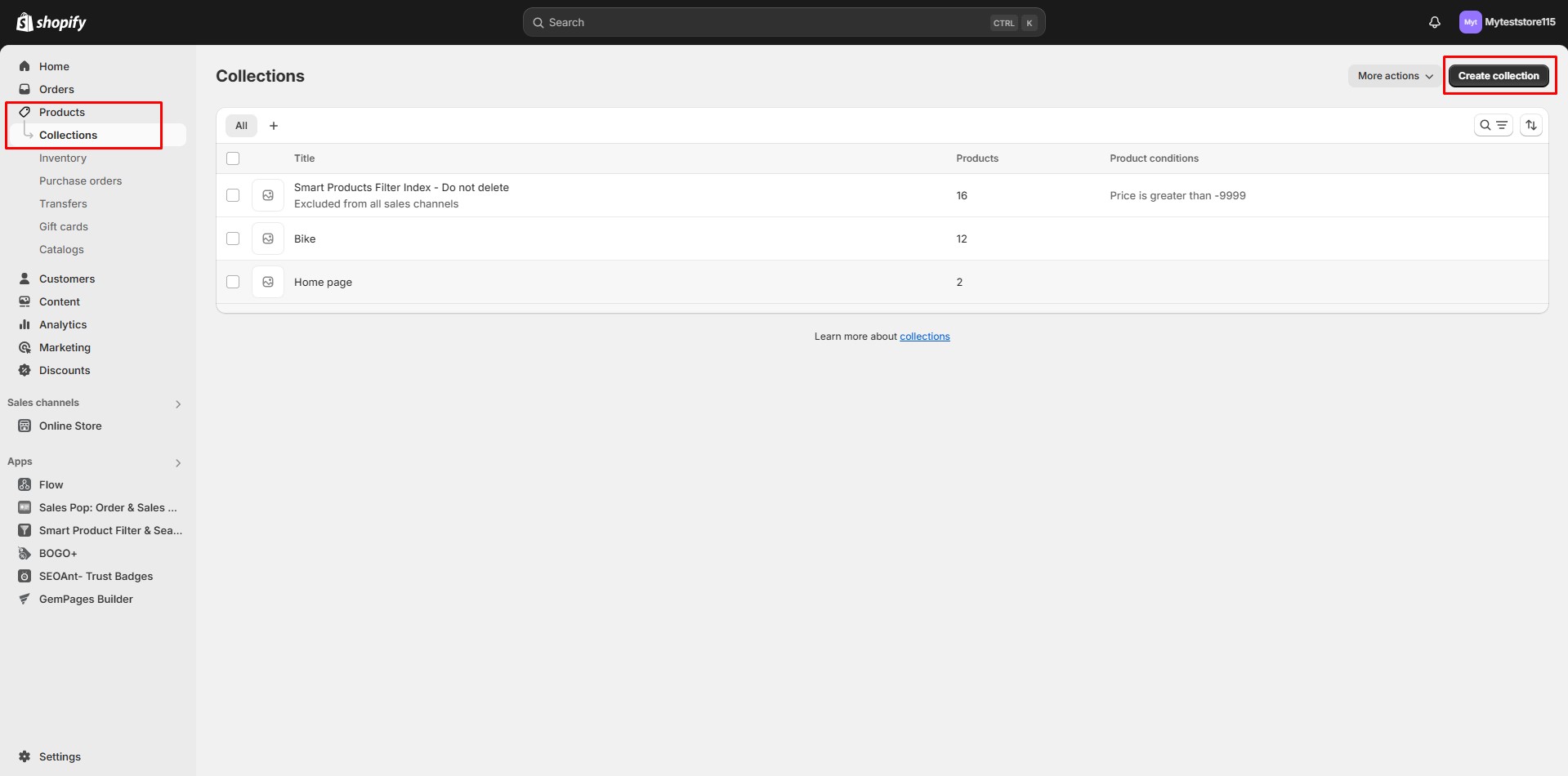
Task: Switch to the All tab
Action: (241, 125)
